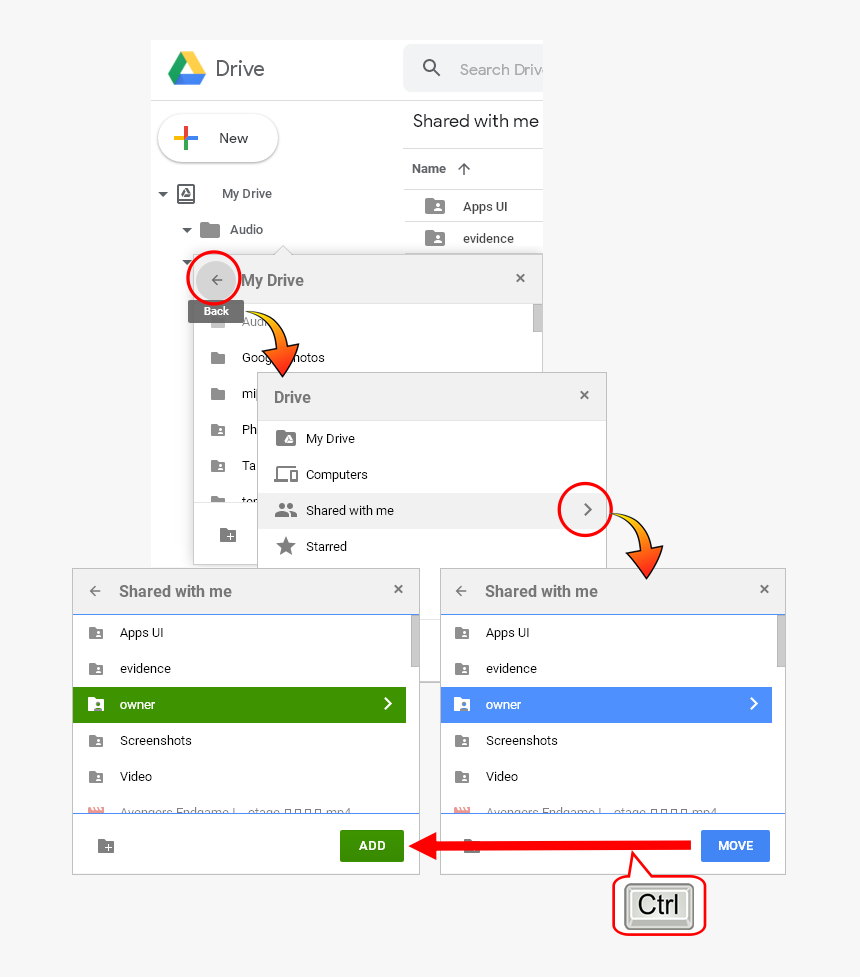860x977 pixels.
Task: Click the Computers device icon
Action: pos(286,475)
